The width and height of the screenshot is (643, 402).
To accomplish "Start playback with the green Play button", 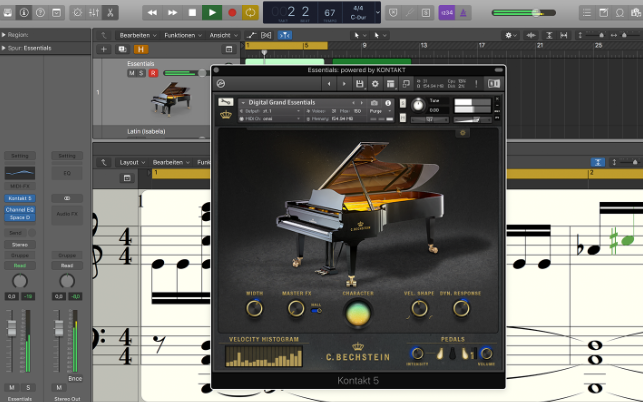I will click(212, 13).
